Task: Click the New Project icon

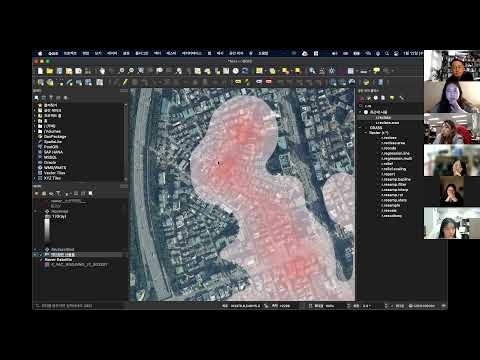Action: click(x=40, y=71)
